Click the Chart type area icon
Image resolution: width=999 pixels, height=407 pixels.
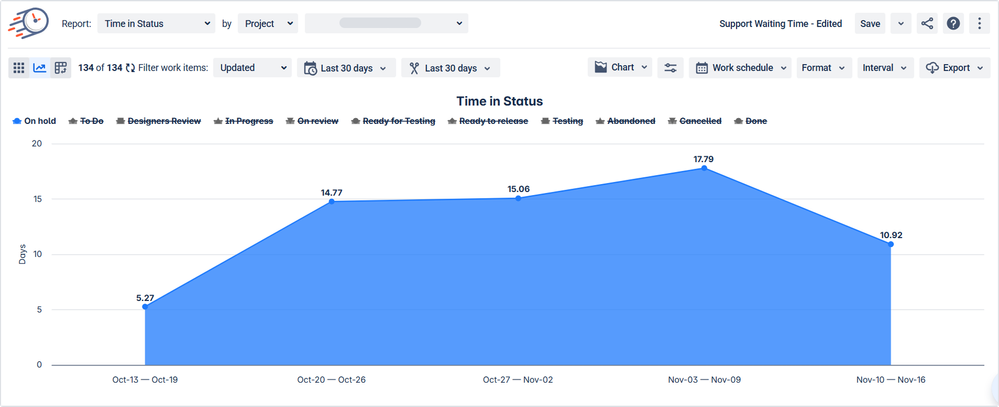pyautogui.click(x=600, y=67)
